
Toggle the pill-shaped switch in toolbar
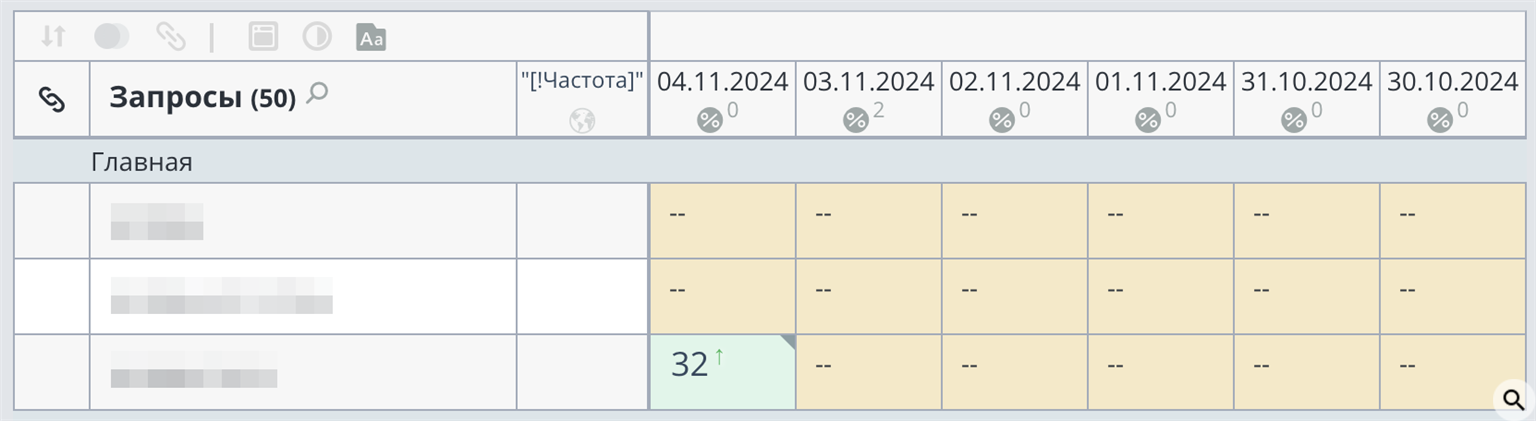[x=111, y=37]
